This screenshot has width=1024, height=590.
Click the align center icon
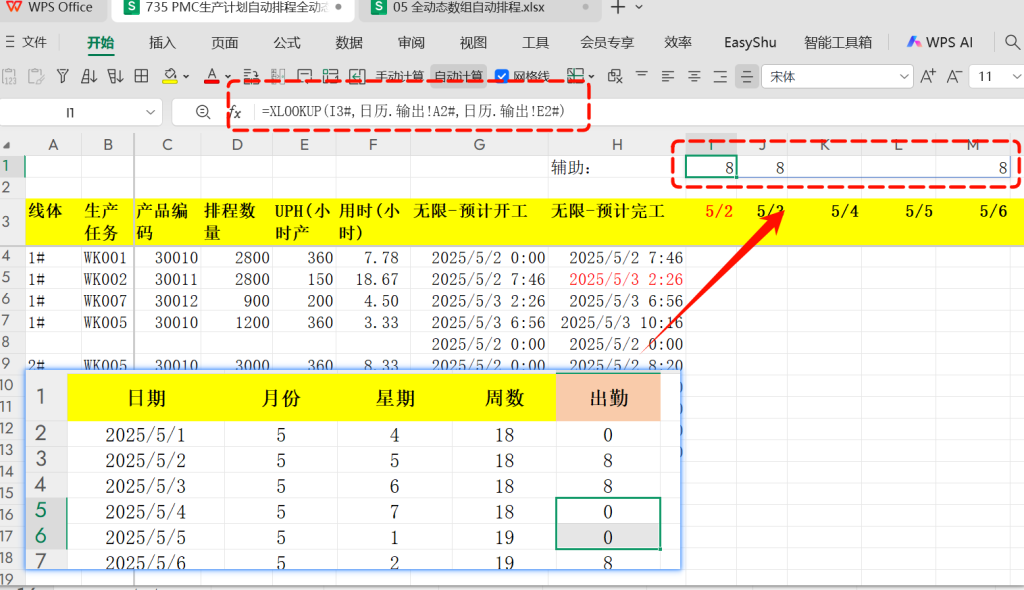[x=694, y=76]
